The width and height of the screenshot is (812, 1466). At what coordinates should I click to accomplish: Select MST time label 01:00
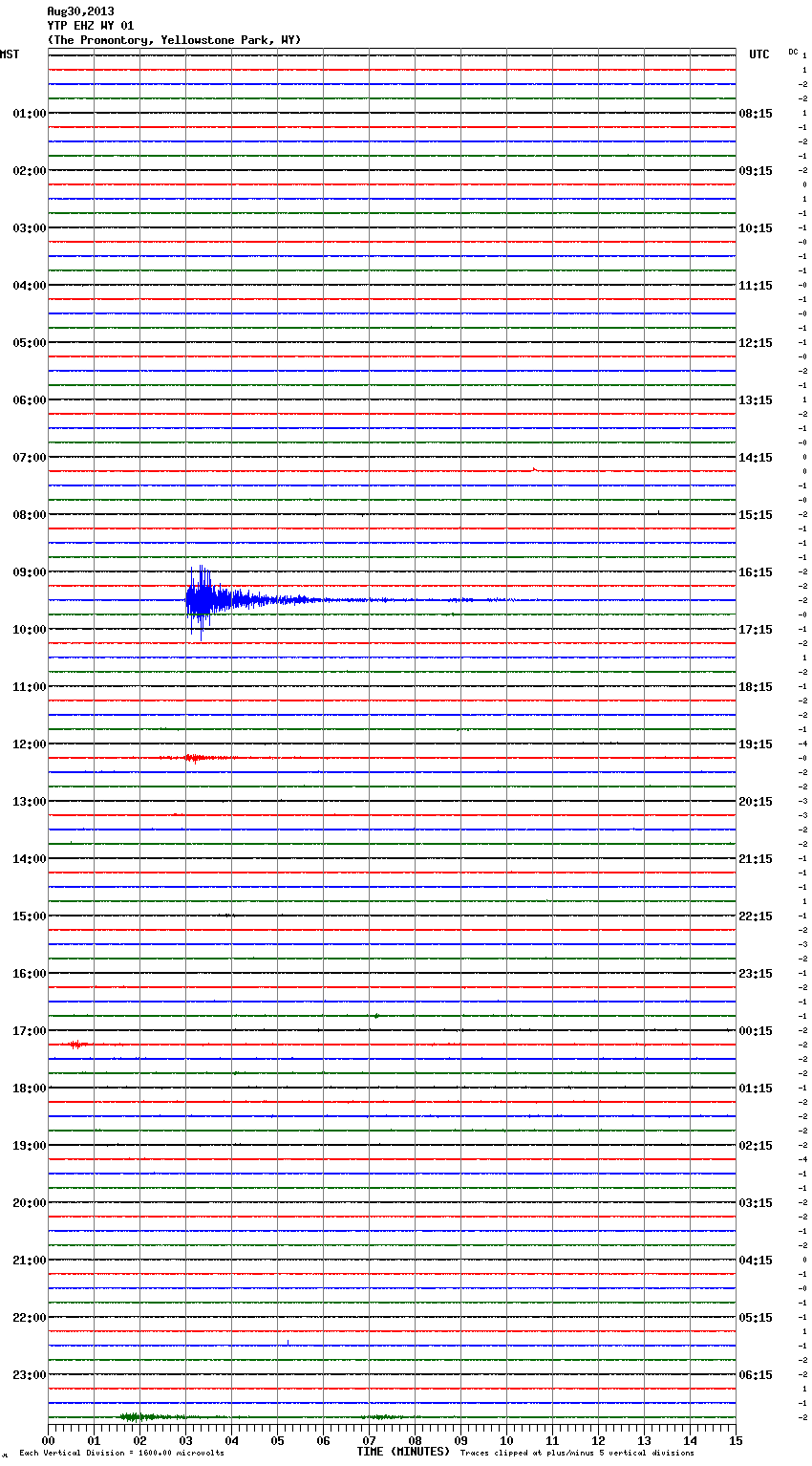click(30, 114)
